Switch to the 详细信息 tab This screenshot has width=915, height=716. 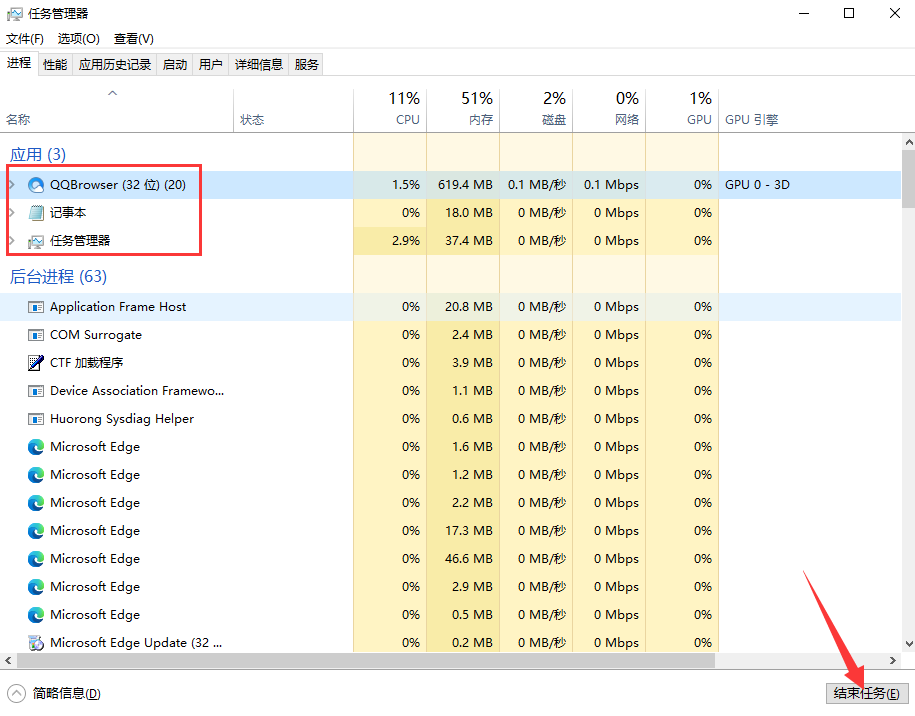coord(259,65)
